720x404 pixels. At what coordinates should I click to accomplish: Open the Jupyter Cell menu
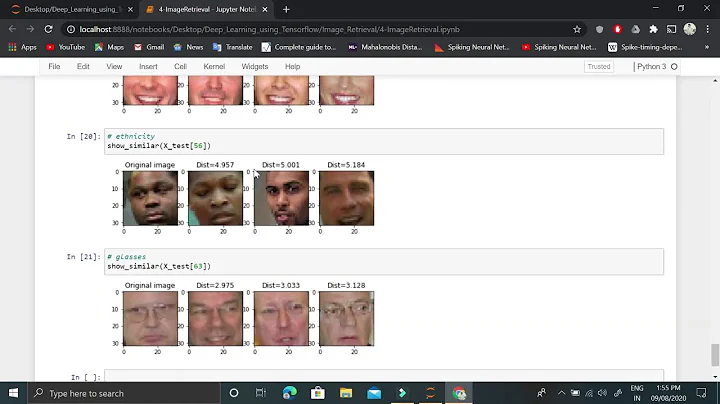tap(180, 67)
